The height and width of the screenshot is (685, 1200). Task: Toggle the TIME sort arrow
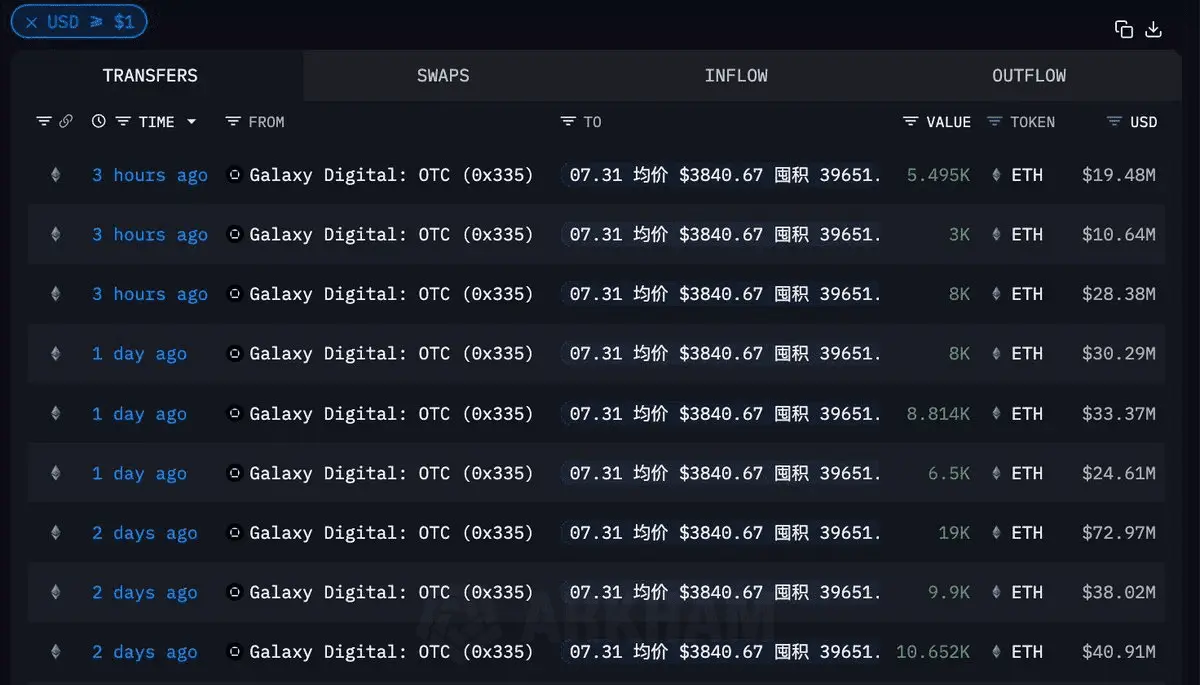point(191,122)
